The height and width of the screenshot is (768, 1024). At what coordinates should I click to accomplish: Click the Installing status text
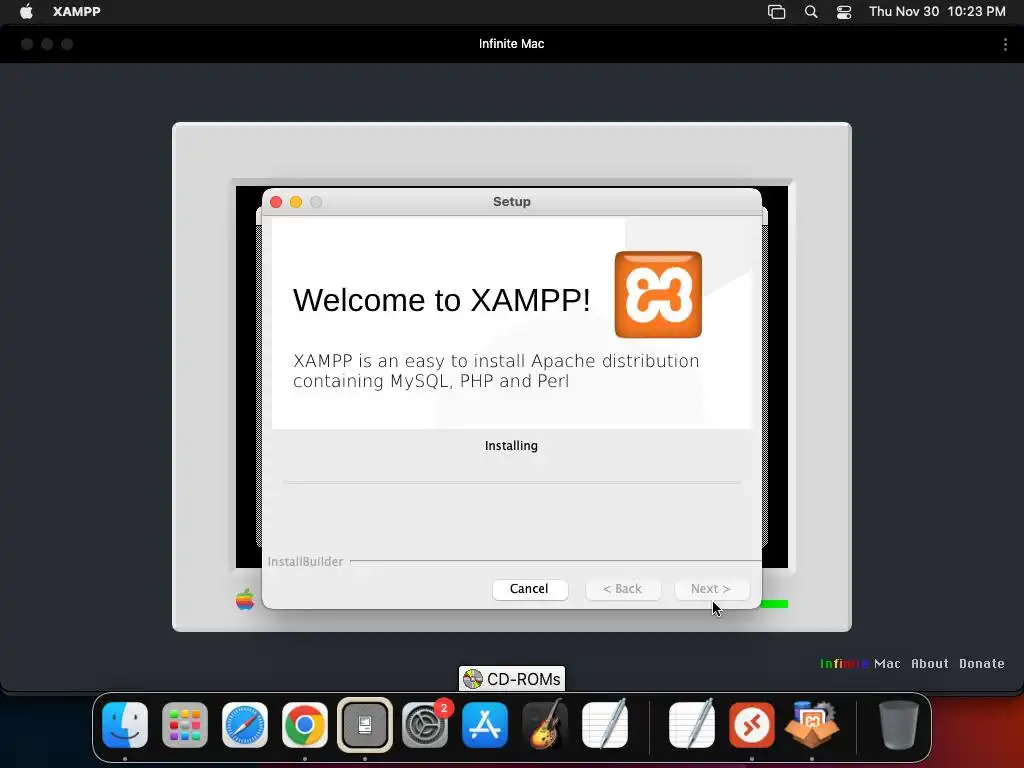[511, 446]
